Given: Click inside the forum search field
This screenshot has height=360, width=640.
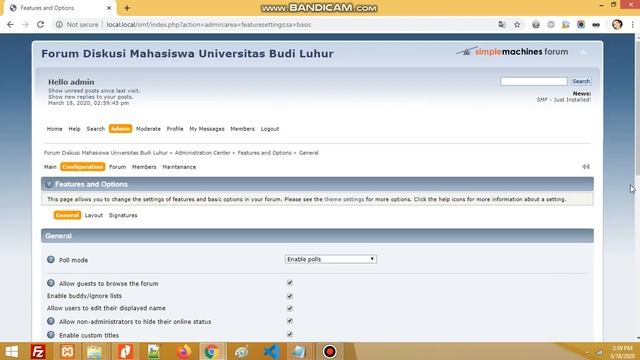Looking at the screenshot, I should (534, 81).
